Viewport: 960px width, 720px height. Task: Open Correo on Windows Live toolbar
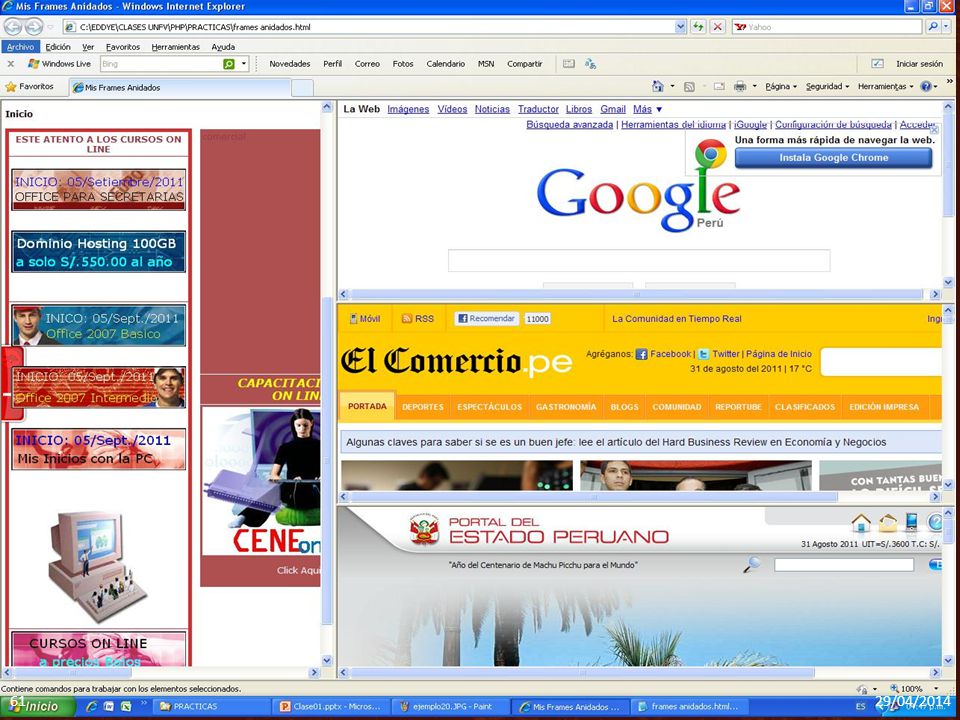(367, 64)
